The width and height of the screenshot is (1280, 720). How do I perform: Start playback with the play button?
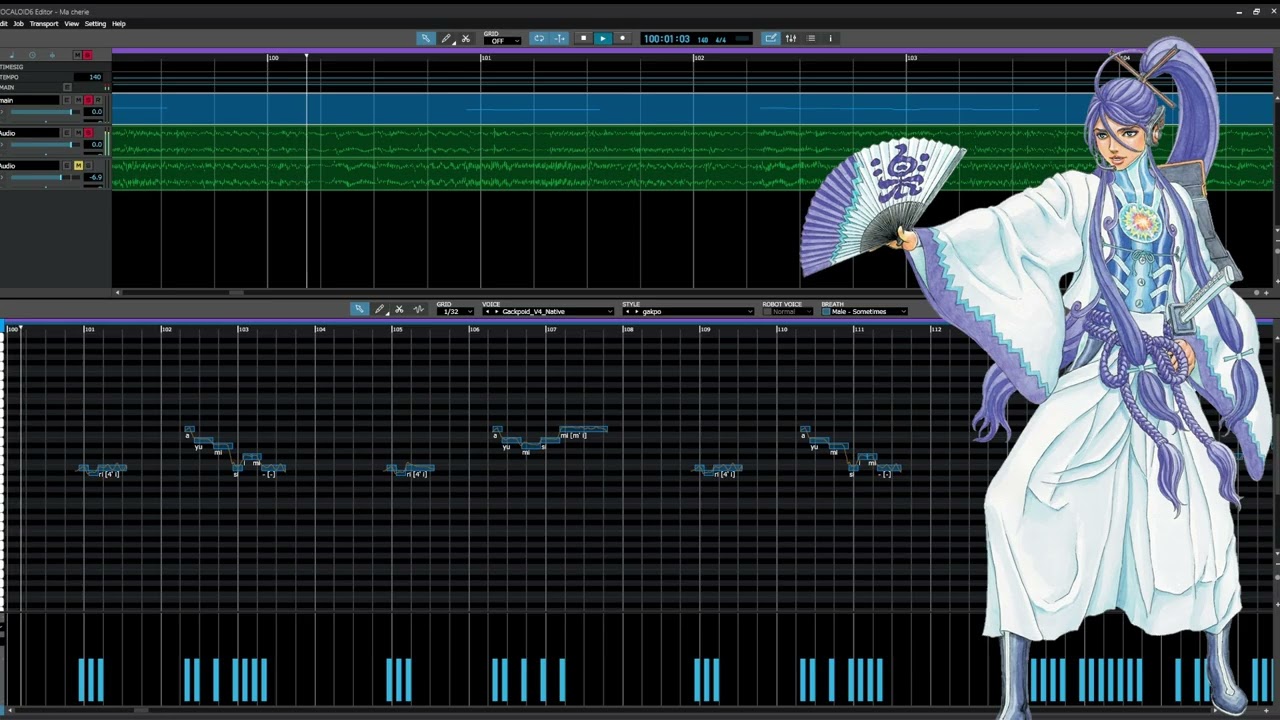click(x=602, y=38)
